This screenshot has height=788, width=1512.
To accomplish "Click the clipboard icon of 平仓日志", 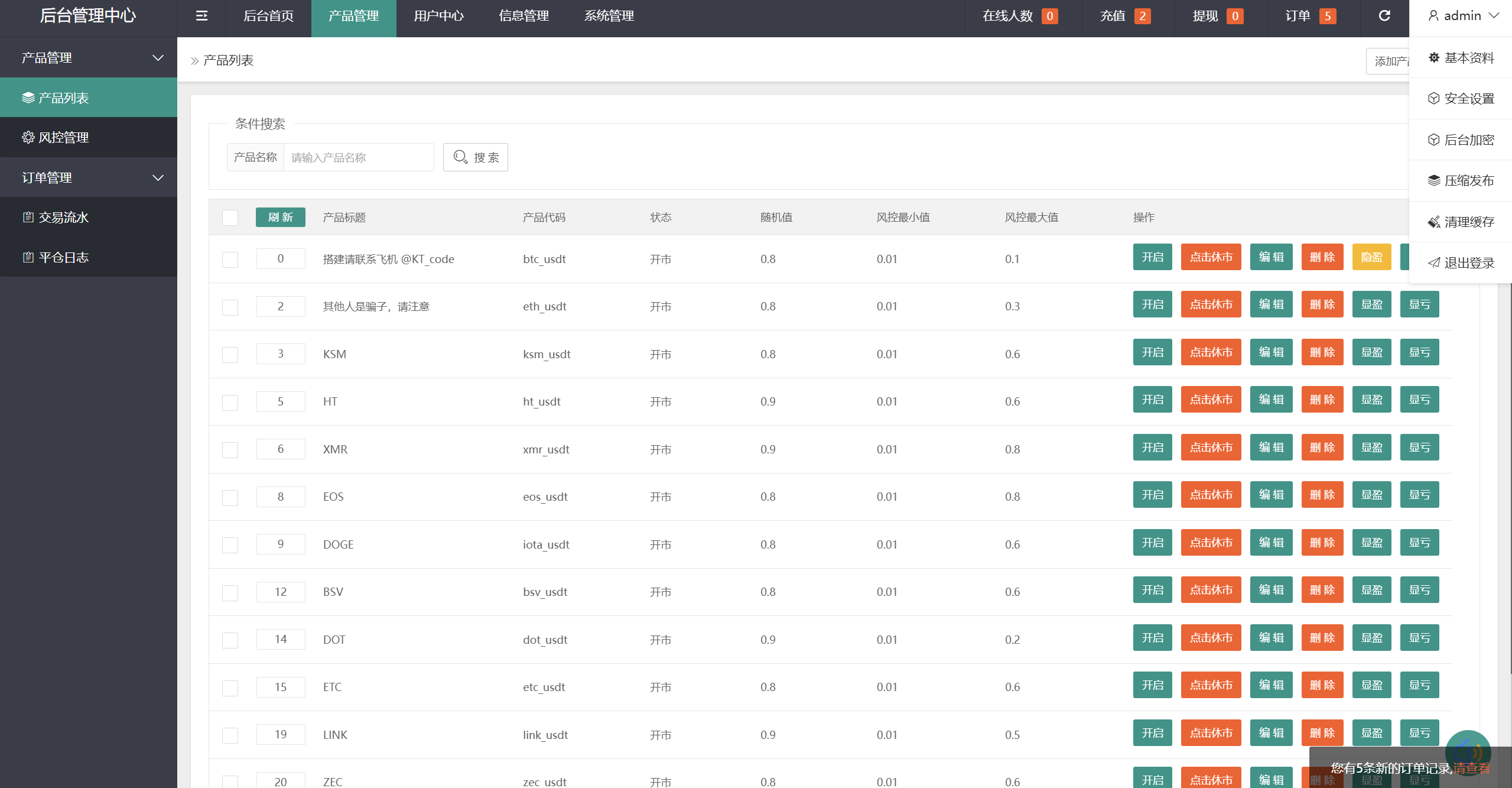I will (28, 257).
